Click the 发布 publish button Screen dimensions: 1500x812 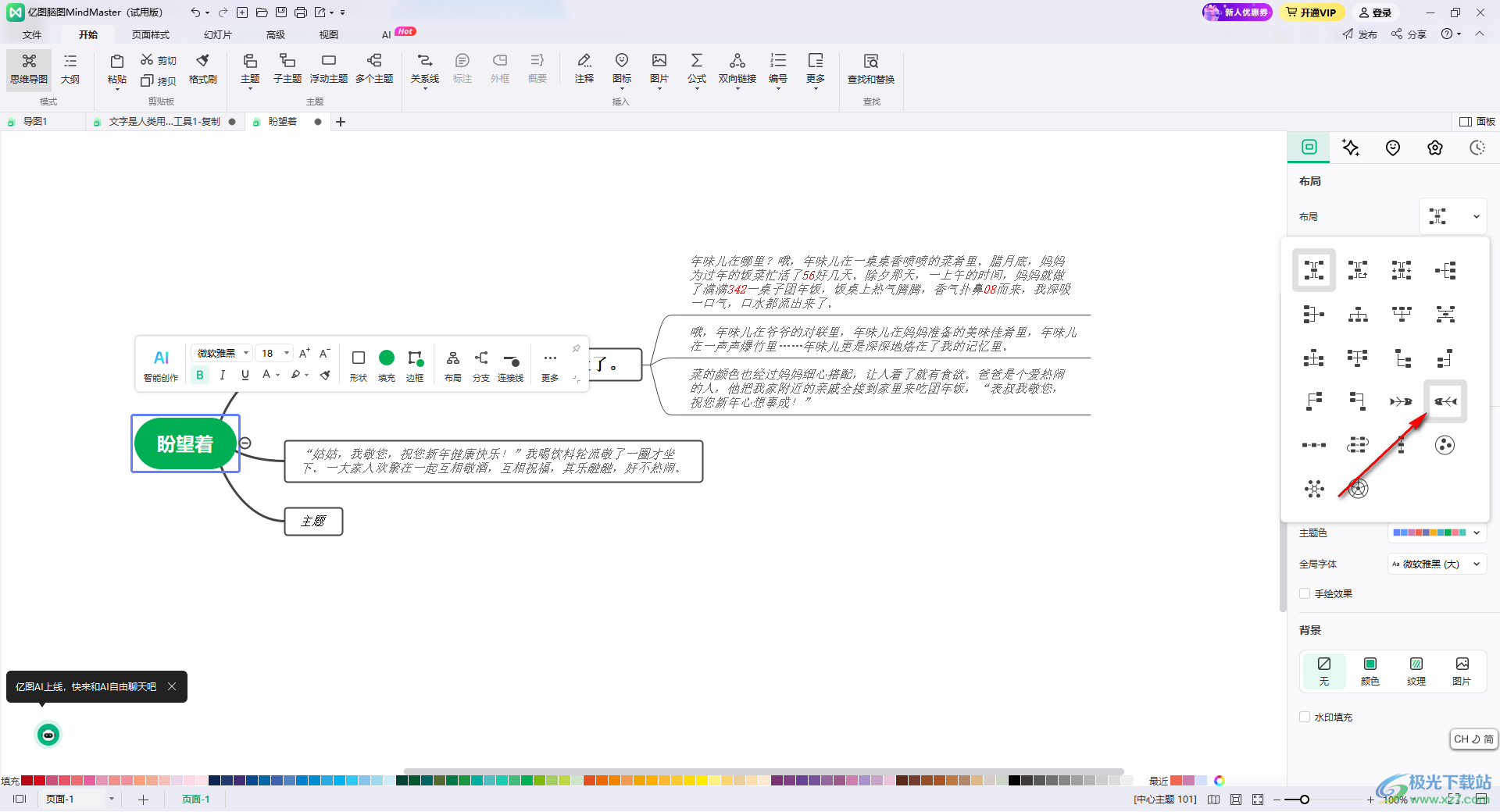[x=1360, y=34]
